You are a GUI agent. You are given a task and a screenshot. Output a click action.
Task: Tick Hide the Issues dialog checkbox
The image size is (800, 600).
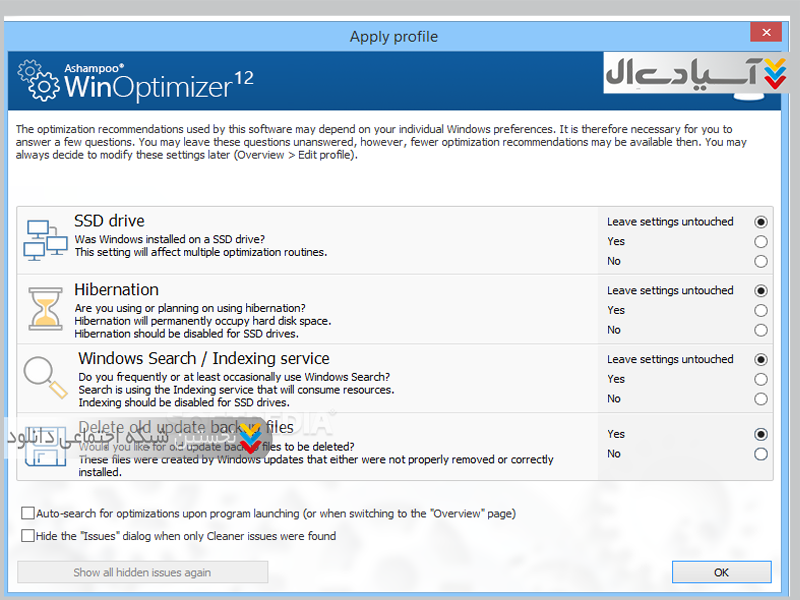point(28,536)
